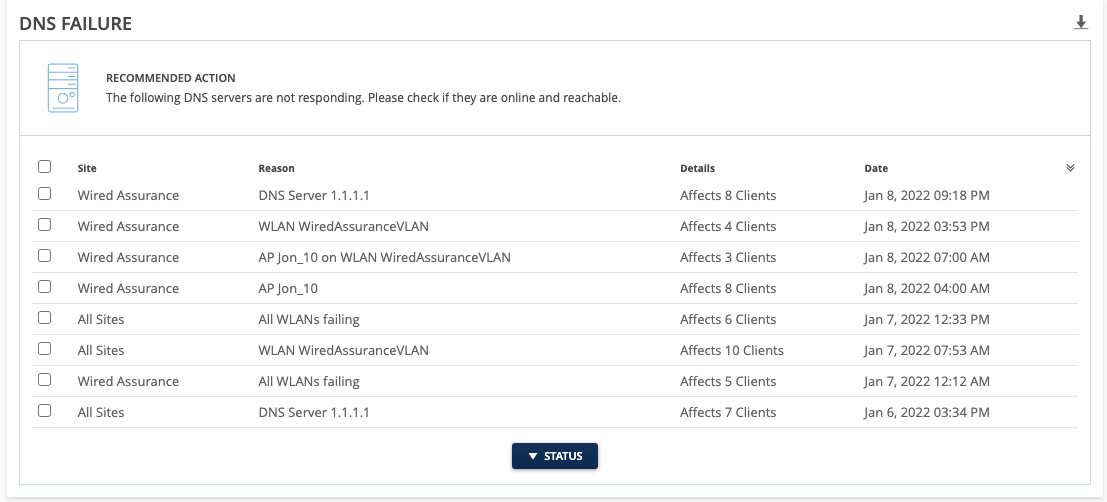Select checkbox for Affects 4 Clients row
The image size is (1107, 502).
[45, 225]
